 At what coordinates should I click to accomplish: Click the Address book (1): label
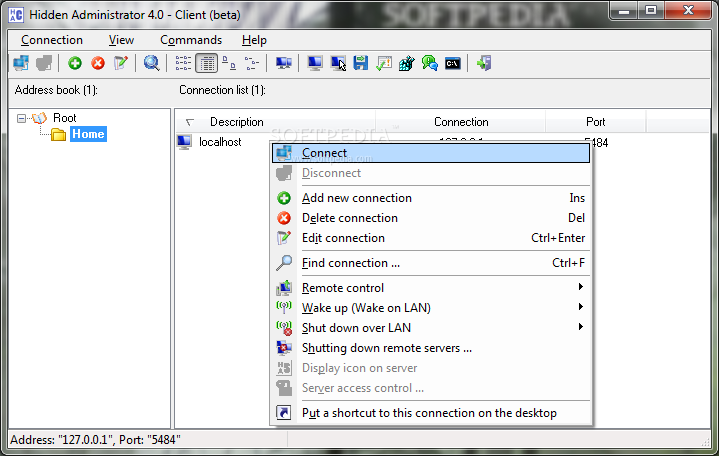[56, 90]
